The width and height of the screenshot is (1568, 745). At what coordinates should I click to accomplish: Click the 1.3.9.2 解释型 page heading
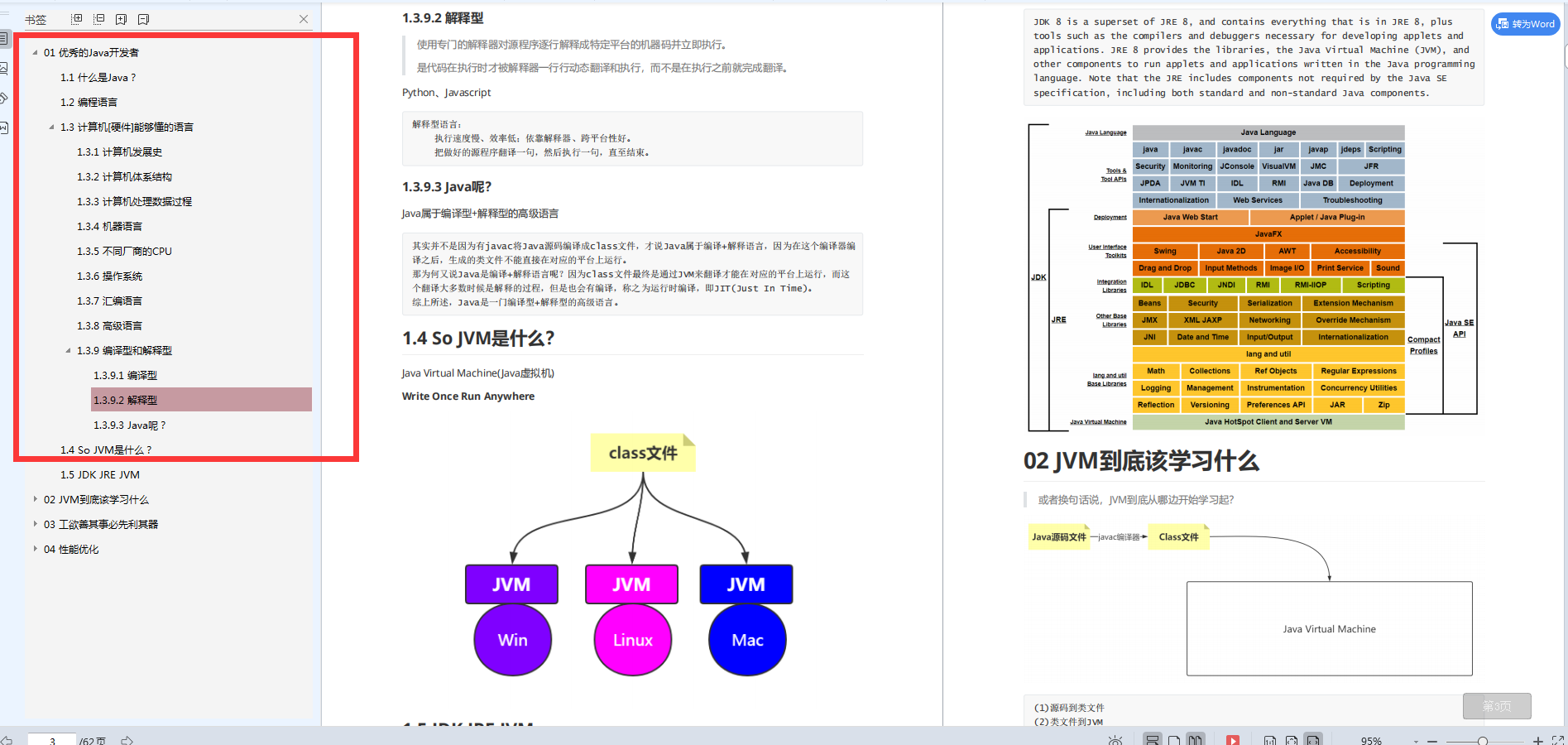(x=443, y=17)
